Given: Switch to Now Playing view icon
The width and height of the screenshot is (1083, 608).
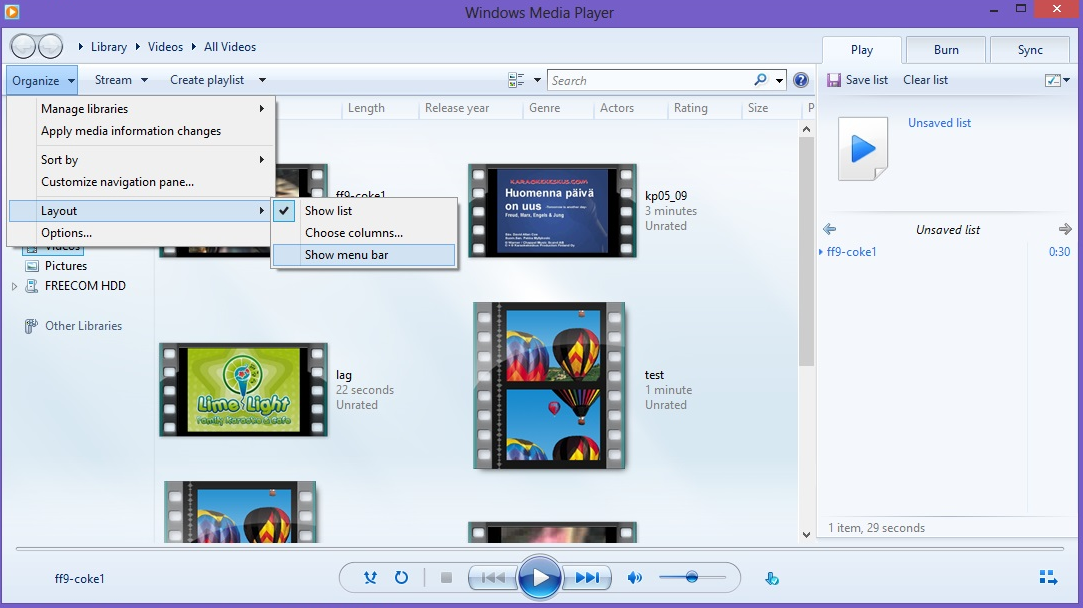Looking at the screenshot, I should pos(1048,577).
